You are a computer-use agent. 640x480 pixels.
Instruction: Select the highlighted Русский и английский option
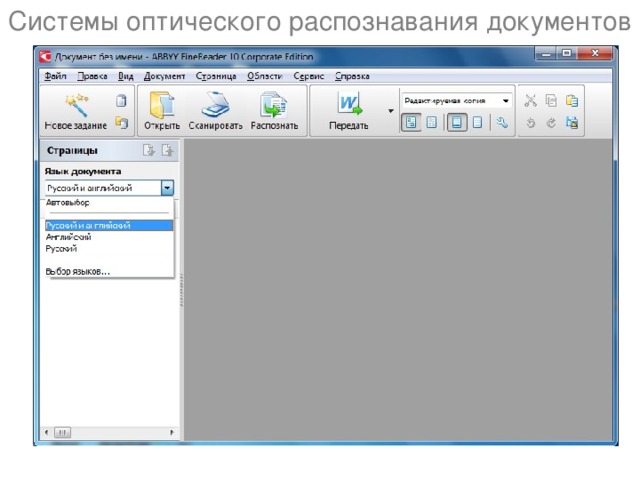pyautogui.click(x=109, y=225)
